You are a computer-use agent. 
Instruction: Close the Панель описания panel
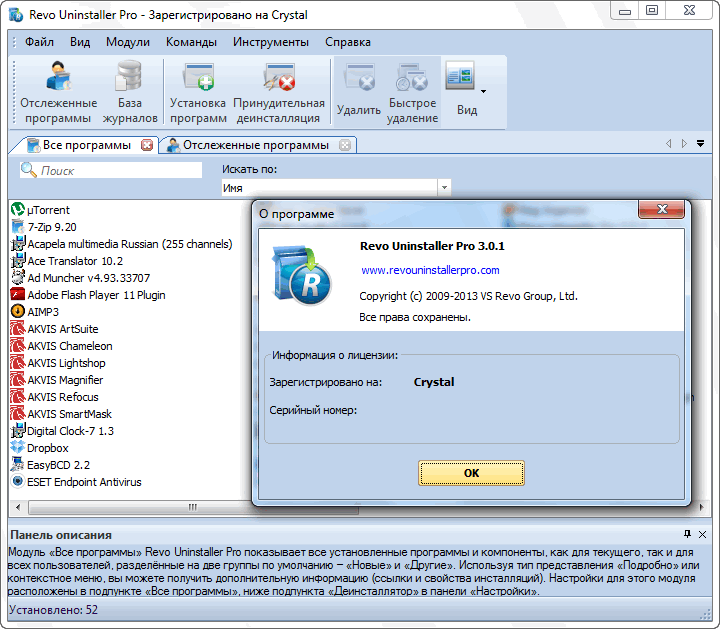click(x=702, y=534)
